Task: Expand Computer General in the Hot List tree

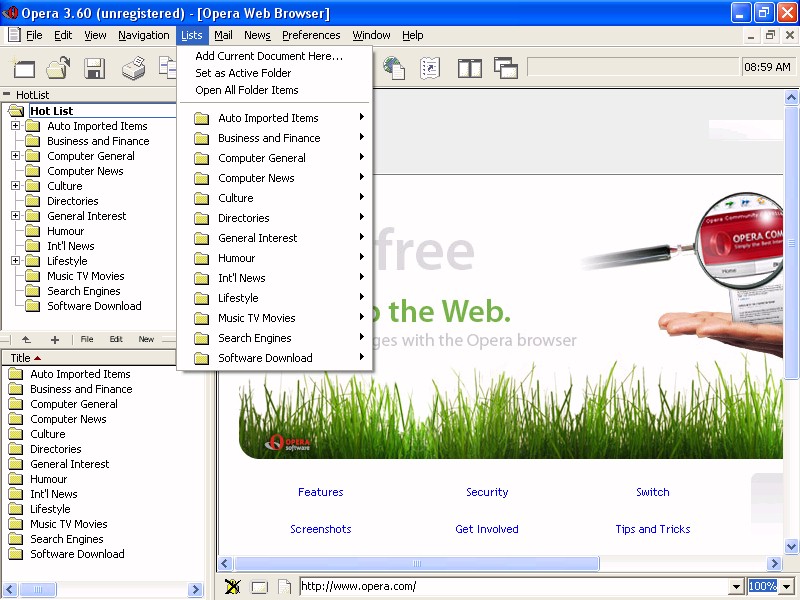Action: 16,156
